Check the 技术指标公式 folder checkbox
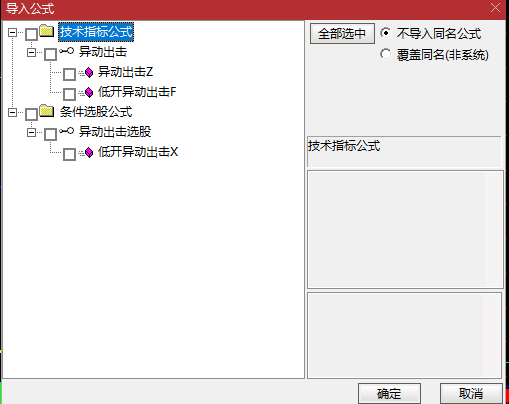509x404 pixels. (x=31, y=34)
